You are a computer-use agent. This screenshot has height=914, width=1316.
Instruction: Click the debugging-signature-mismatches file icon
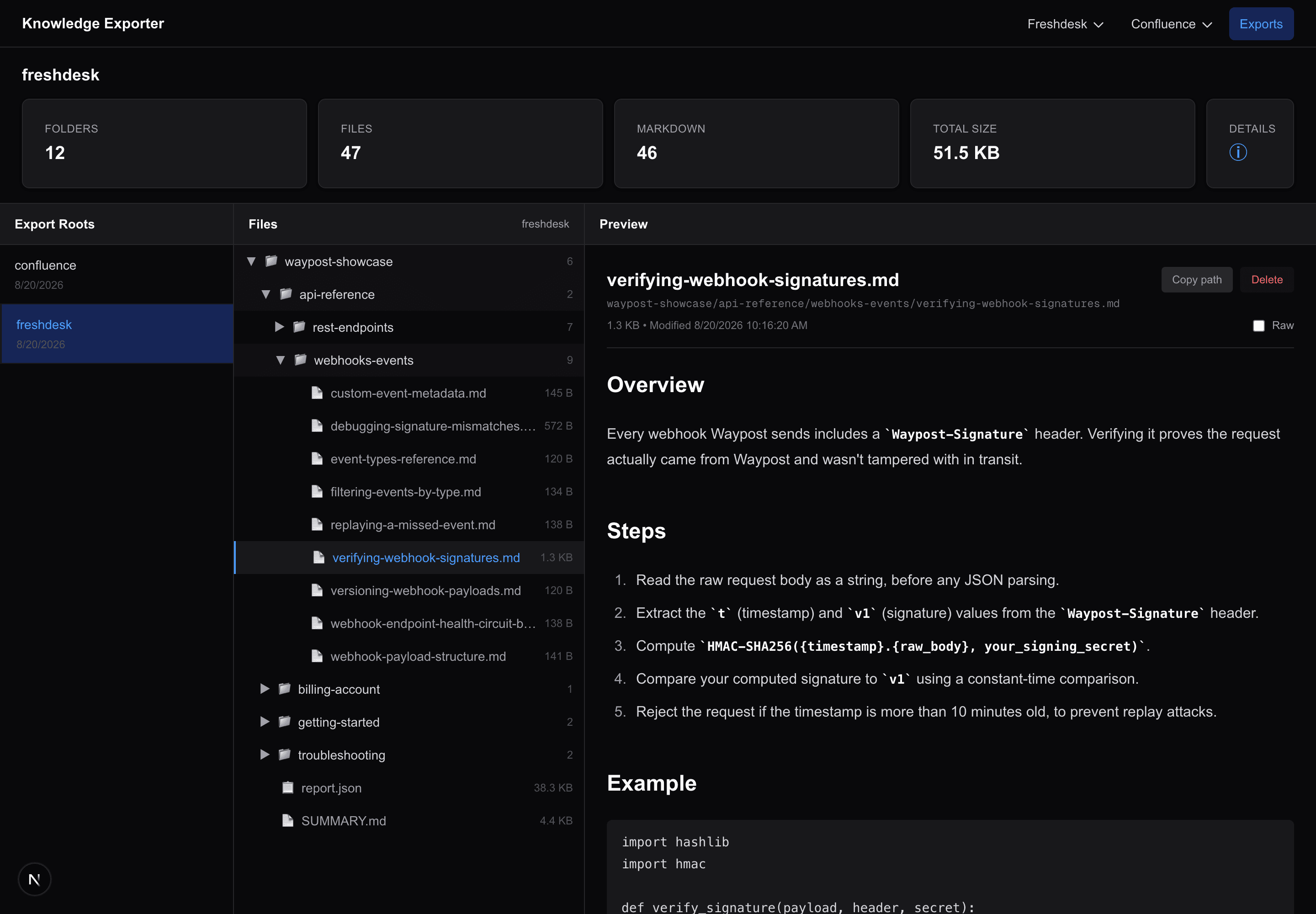pos(317,425)
